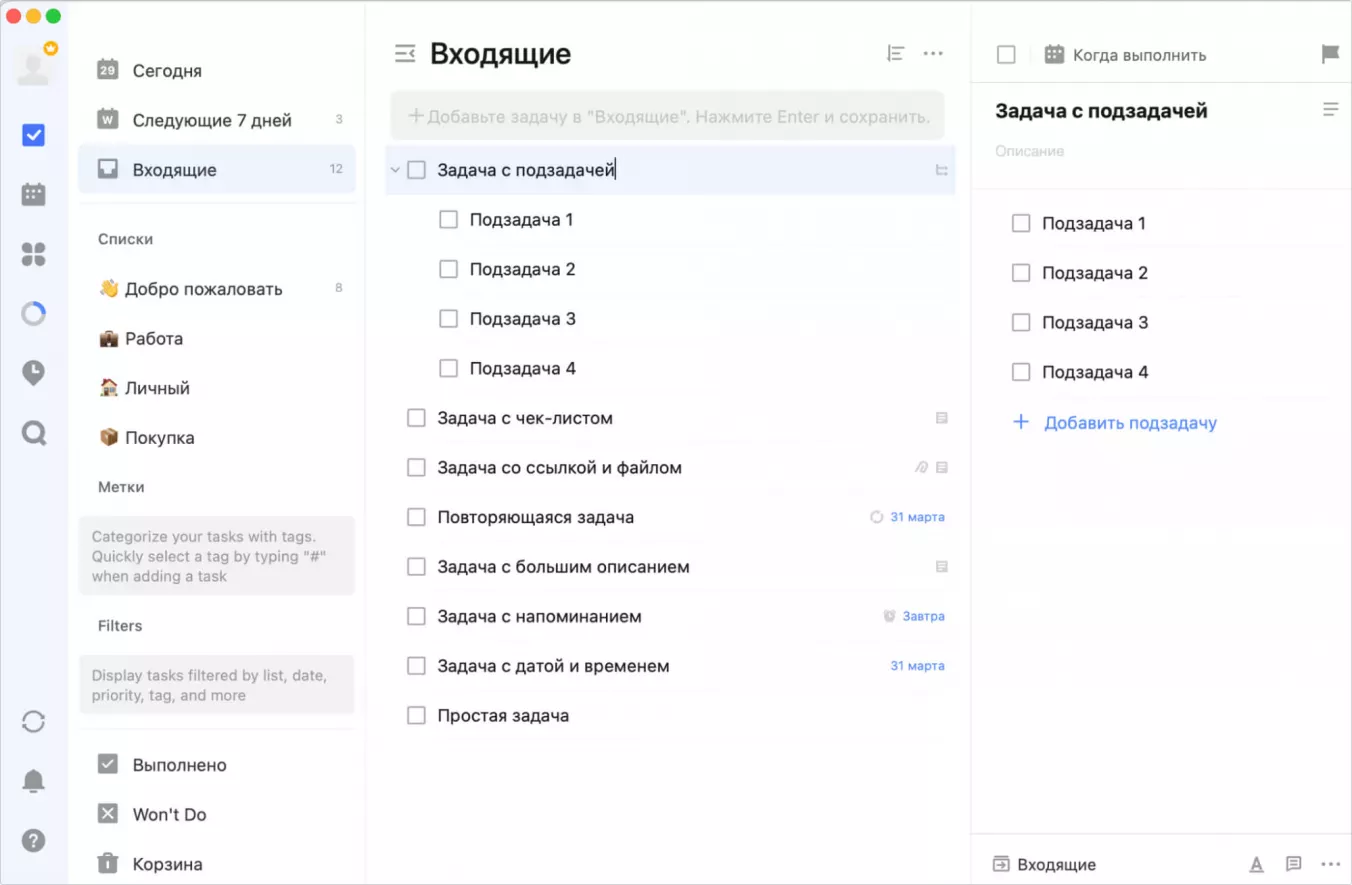Select the Tasks checkmark icon in sidebar
This screenshot has width=1352, height=885.
[x=33, y=135]
